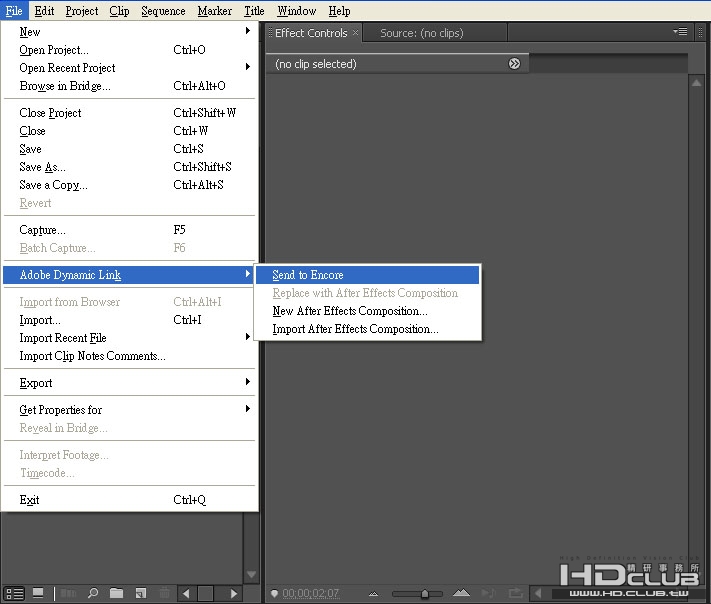Select Open Project from File menu
The width and height of the screenshot is (711, 604).
[x=129, y=50]
